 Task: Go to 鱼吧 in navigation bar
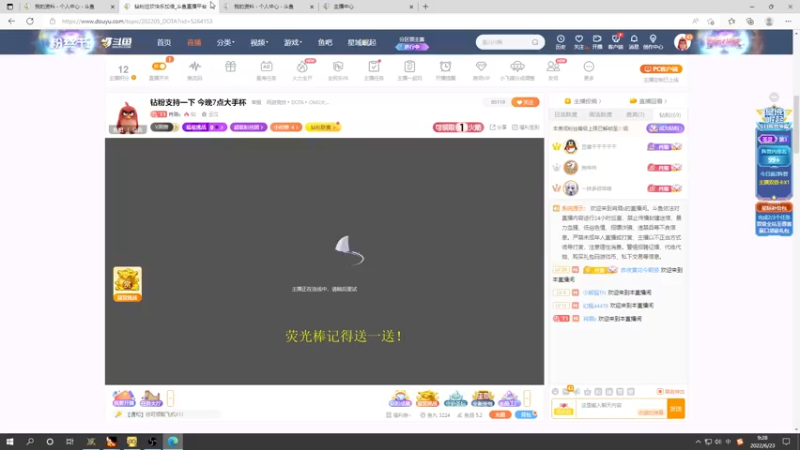pos(325,42)
